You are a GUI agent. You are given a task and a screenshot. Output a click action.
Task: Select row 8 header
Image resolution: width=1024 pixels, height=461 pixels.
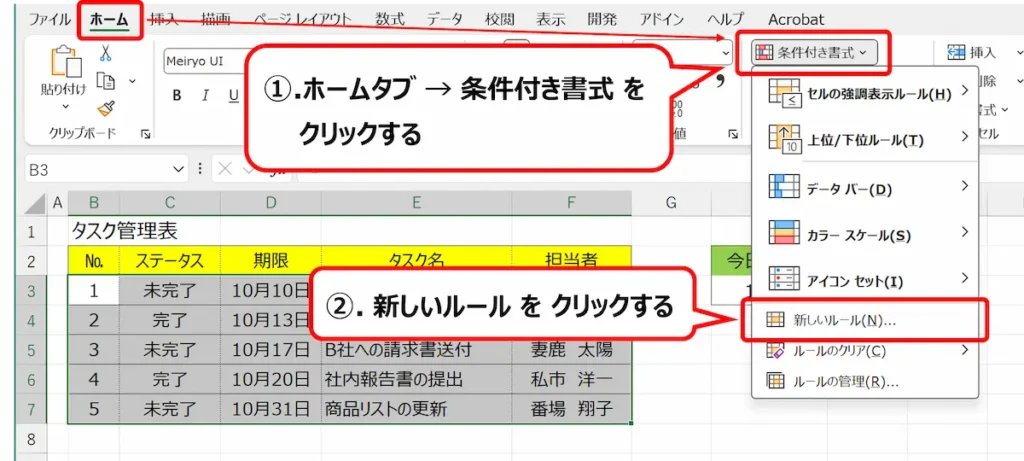click(33, 437)
